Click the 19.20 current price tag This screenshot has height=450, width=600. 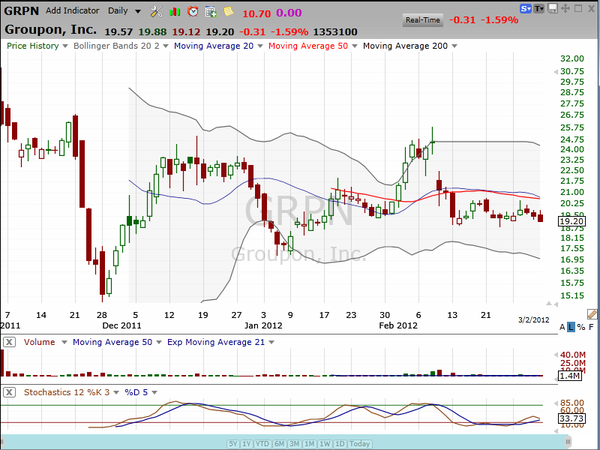572,221
